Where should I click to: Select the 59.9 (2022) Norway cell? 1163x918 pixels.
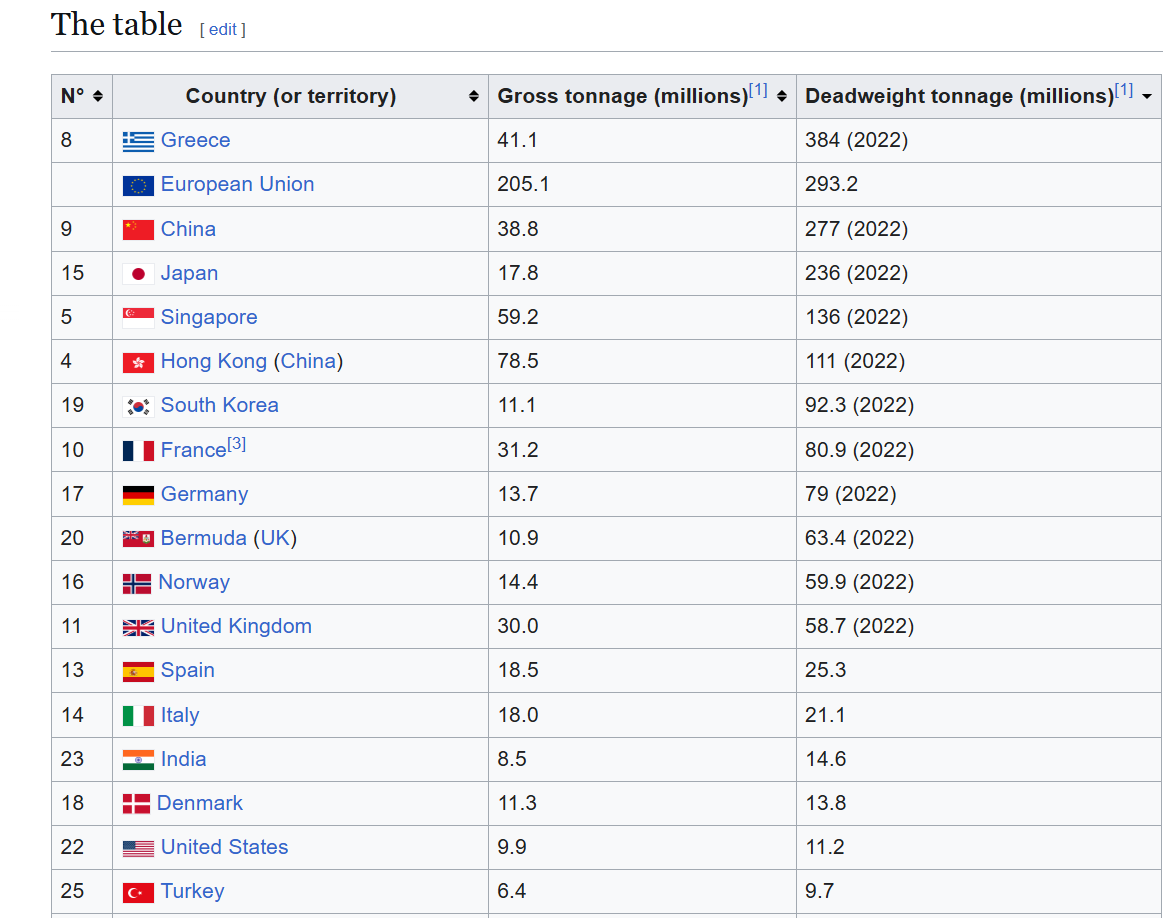point(979,582)
